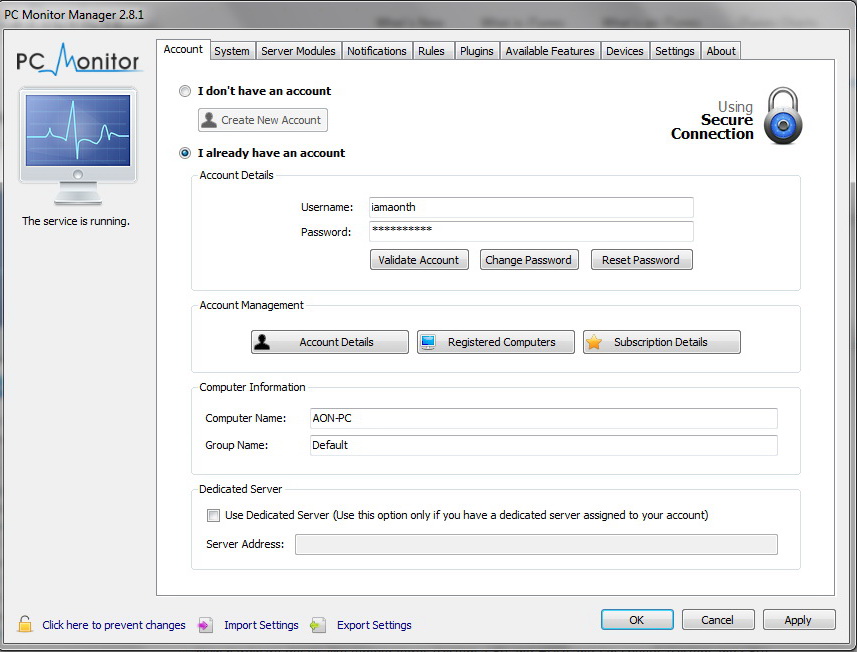
Task: Go to the Server Modules tab
Action: coord(298,51)
